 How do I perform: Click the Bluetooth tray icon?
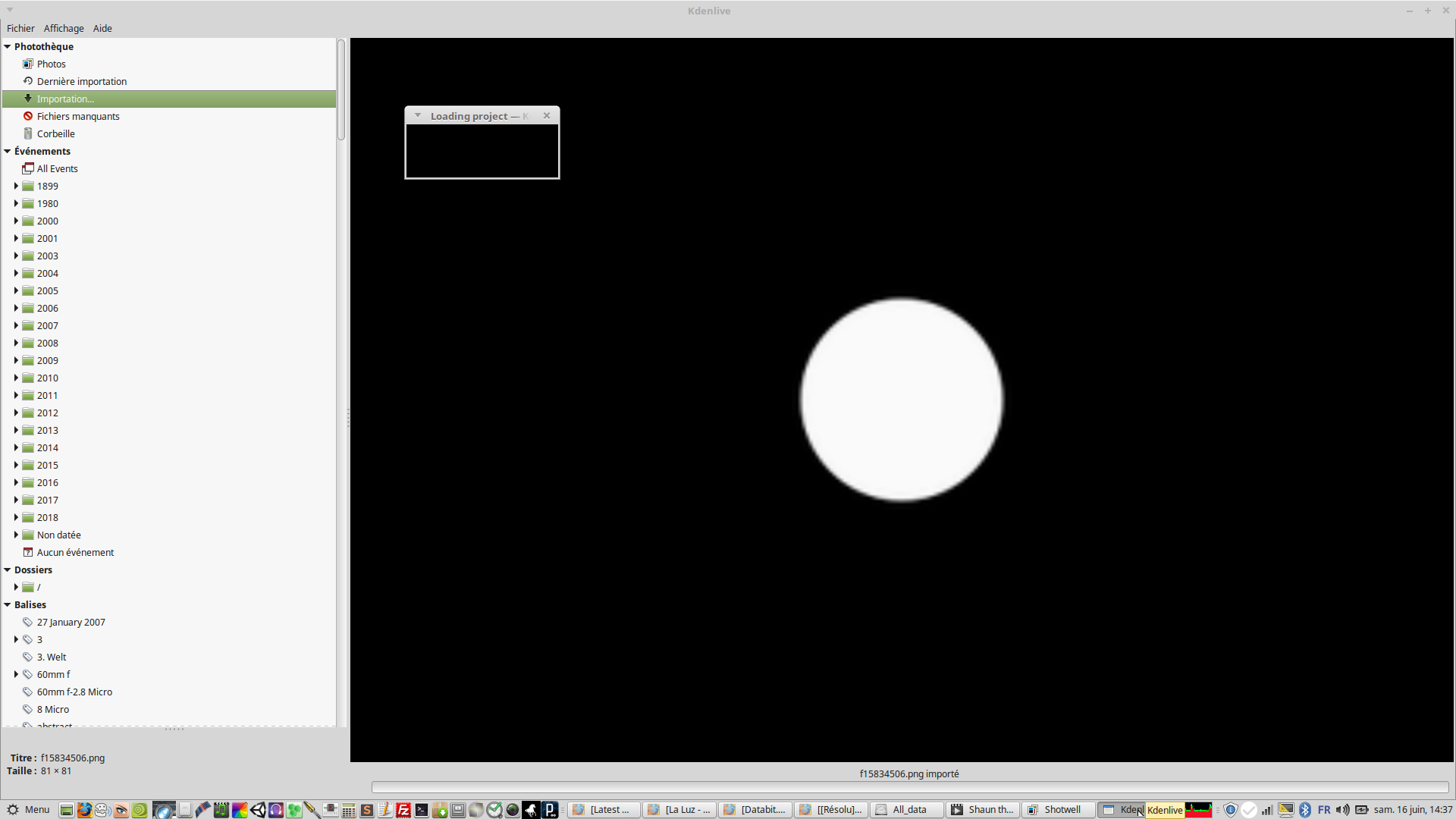click(1305, 810)
